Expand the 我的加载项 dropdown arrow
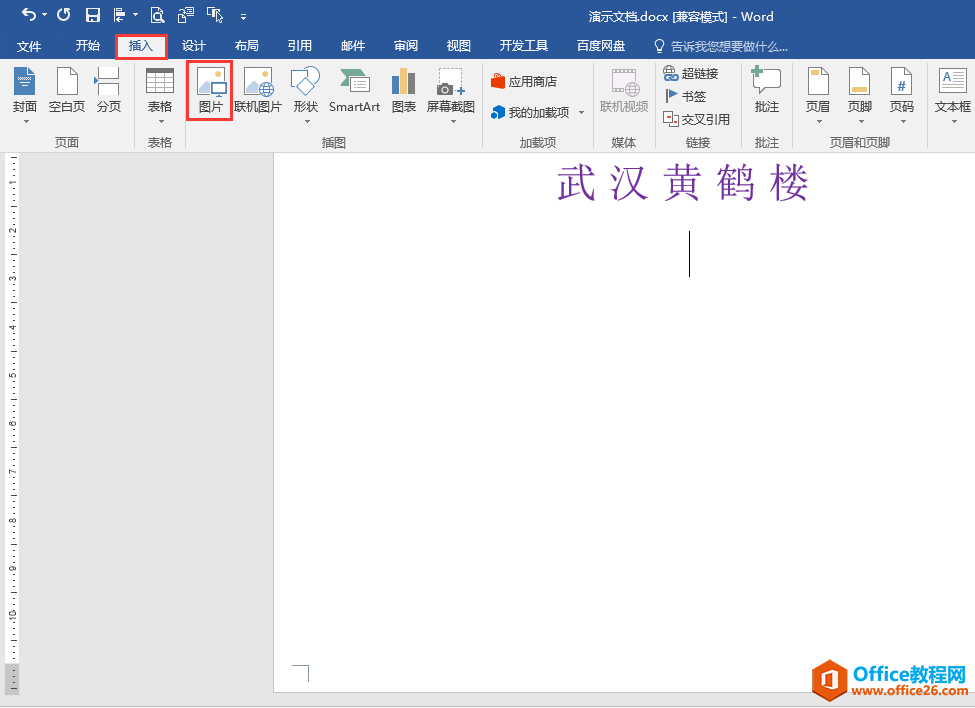This screenshot has width=975, height=708. 580,112
